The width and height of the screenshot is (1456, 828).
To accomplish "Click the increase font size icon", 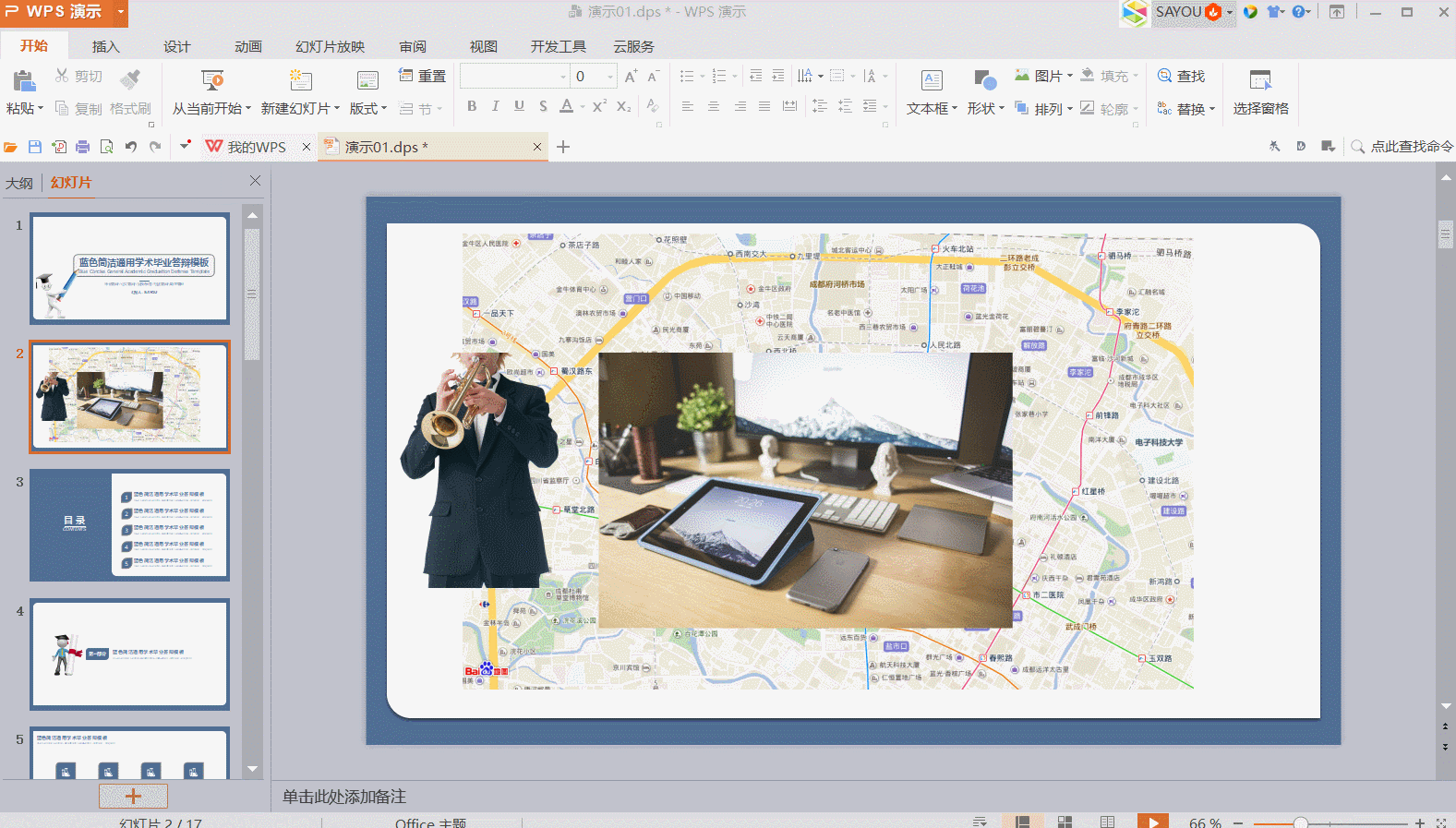I will (x=631, y=77).
